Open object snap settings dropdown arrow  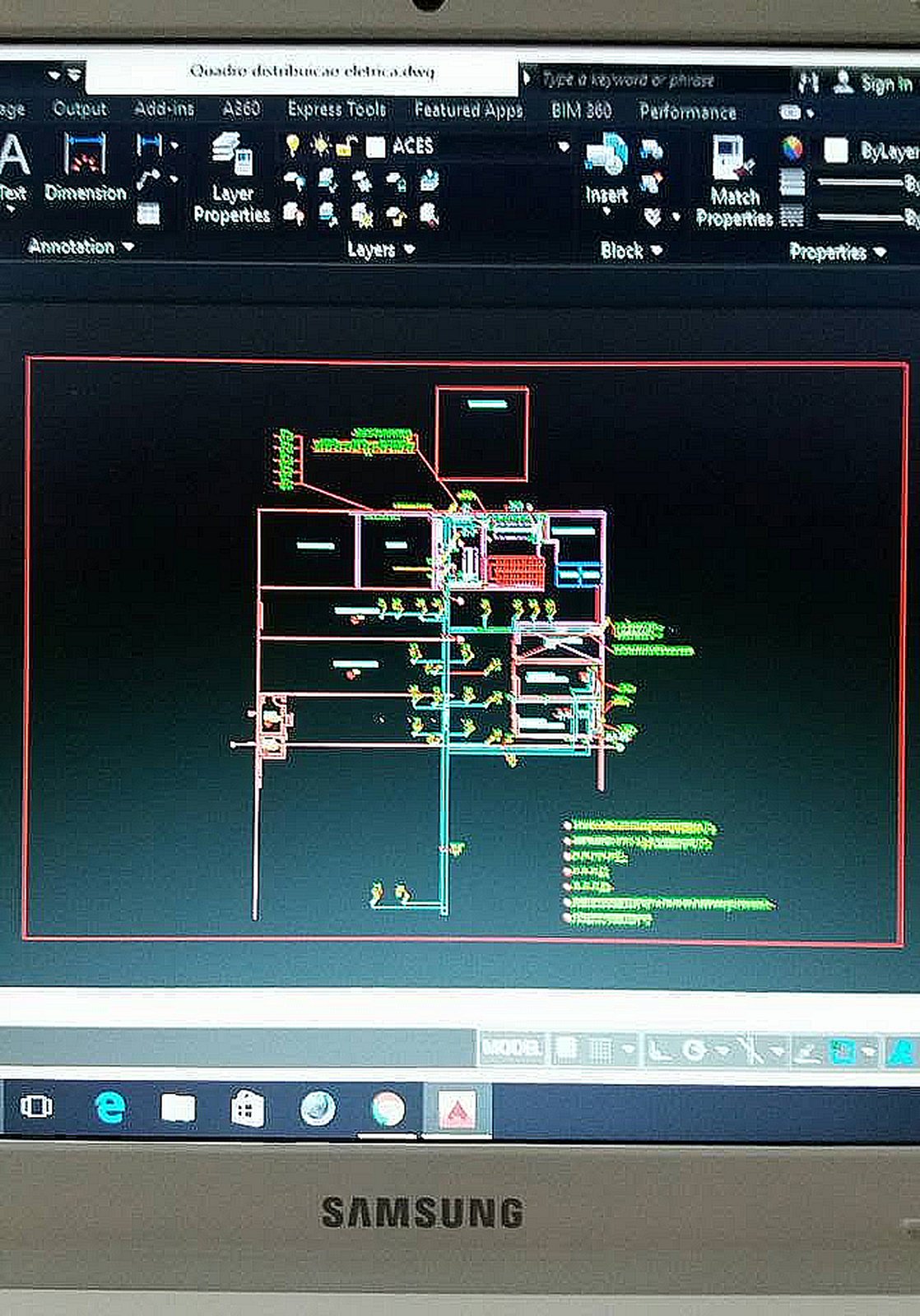pos(870,1052)
